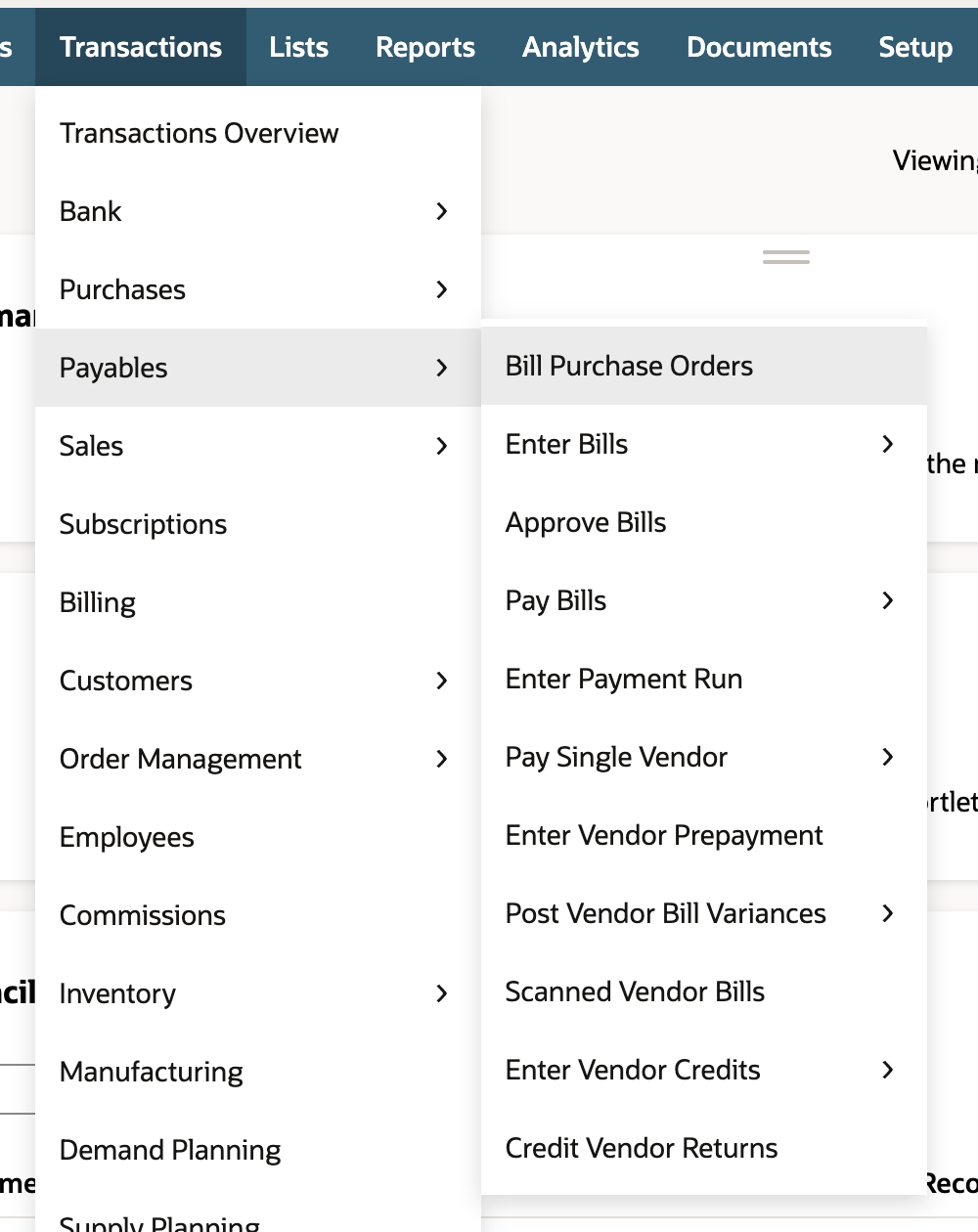
Task: Choose Order Management menu entry
Action: 258,759
